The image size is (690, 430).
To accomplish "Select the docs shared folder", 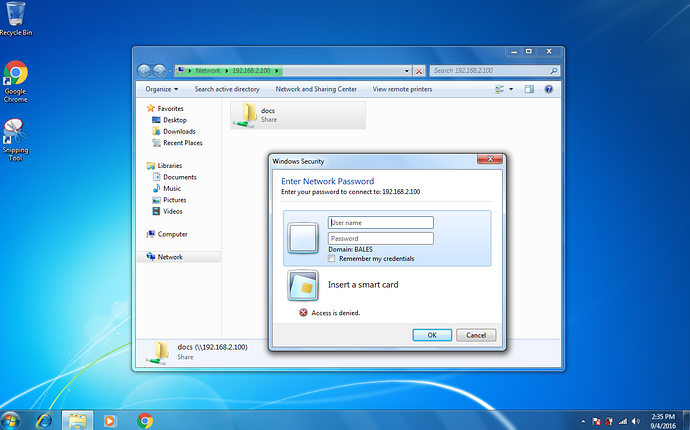I will click(x=298, y=115).
